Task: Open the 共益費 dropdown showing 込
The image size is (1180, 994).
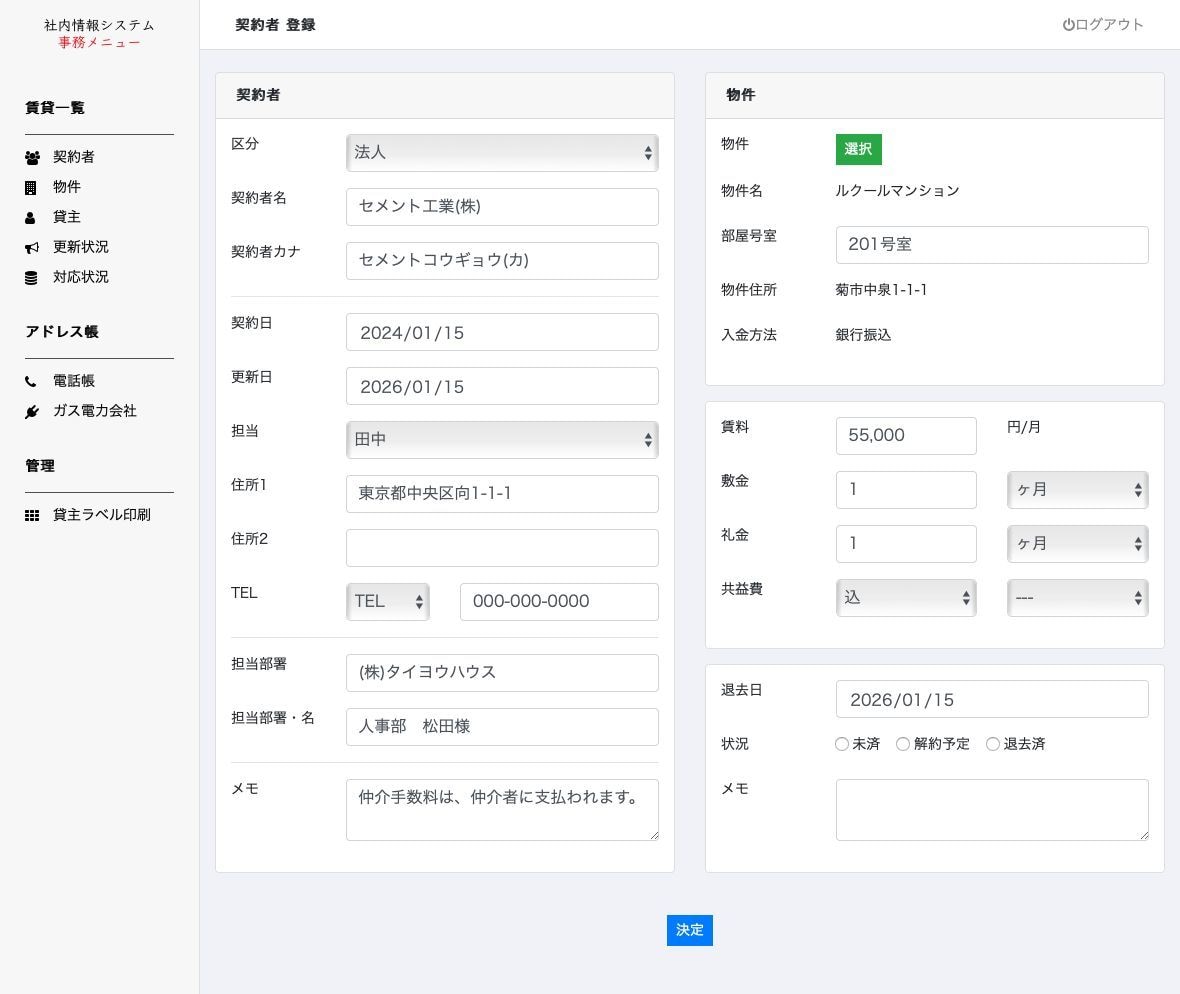Action: click(x=906, y=597)
